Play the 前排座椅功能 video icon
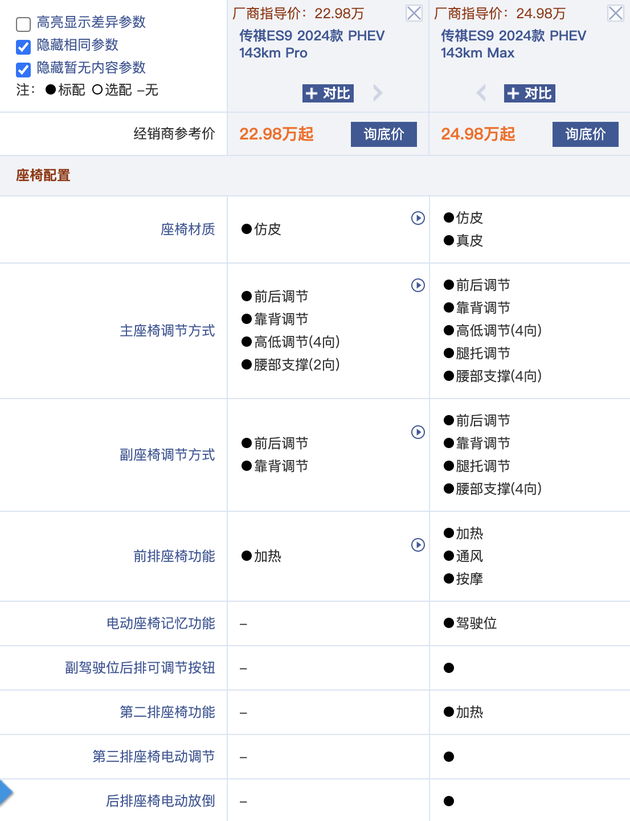This screenshot has width=630, height=821. click(418, 545)
